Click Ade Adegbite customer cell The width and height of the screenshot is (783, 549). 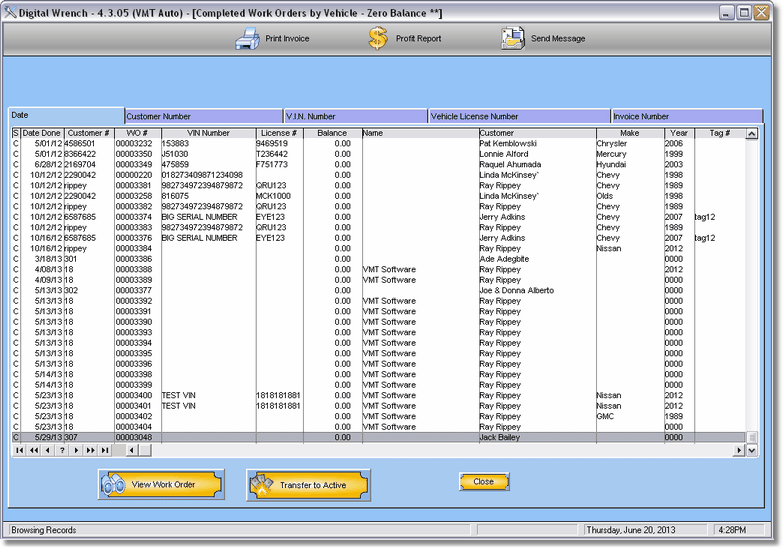click(504, 259)
